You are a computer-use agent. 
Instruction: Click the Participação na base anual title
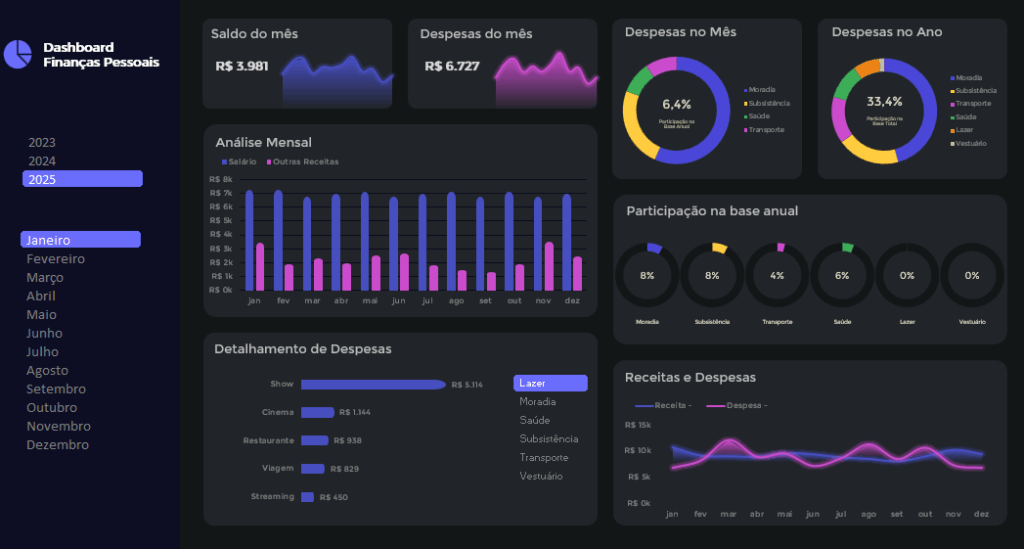[x=712, y=211]
